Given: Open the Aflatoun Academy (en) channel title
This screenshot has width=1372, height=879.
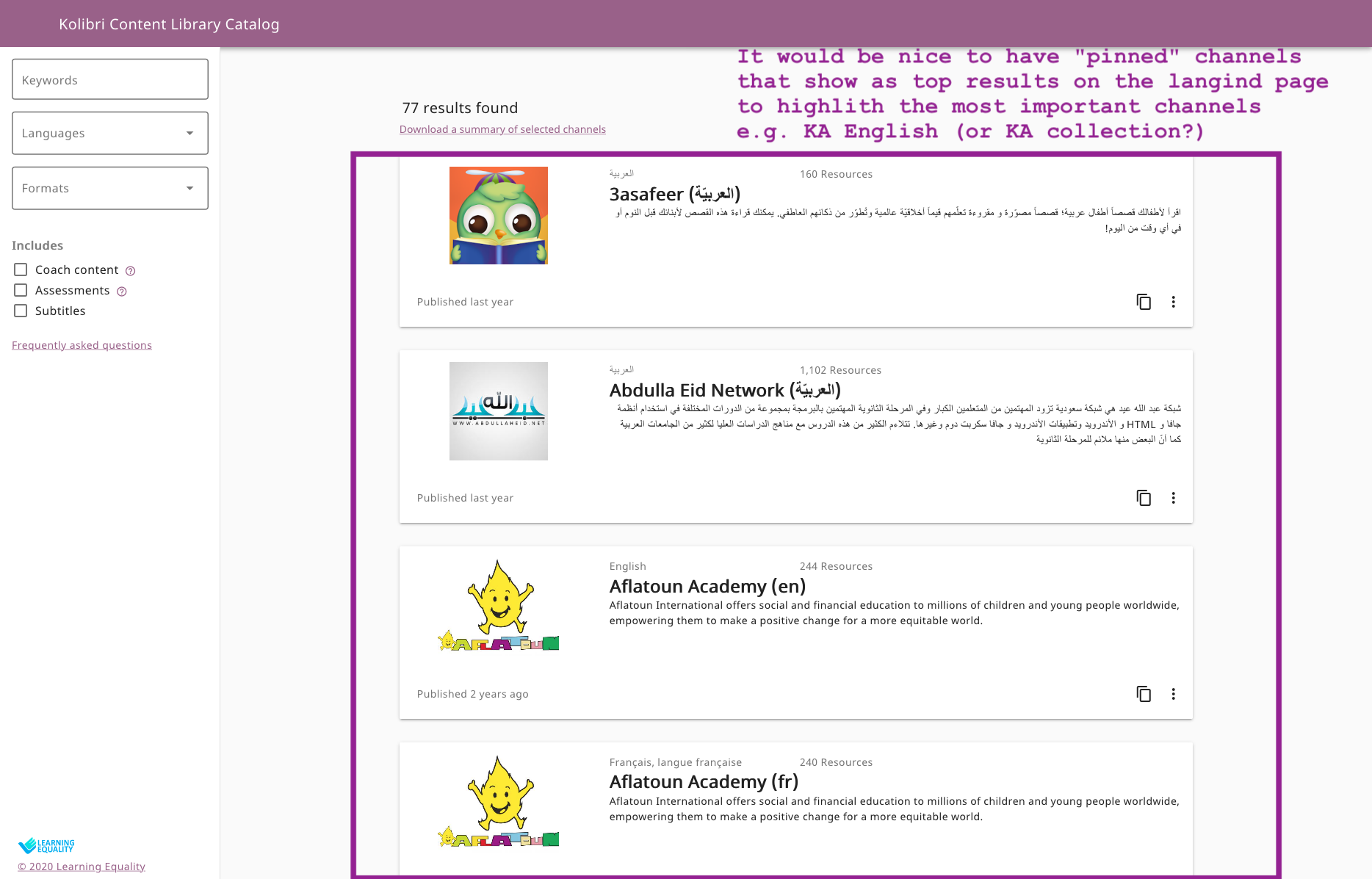Looking at the screenshot, I should click(x=707, y=586).
